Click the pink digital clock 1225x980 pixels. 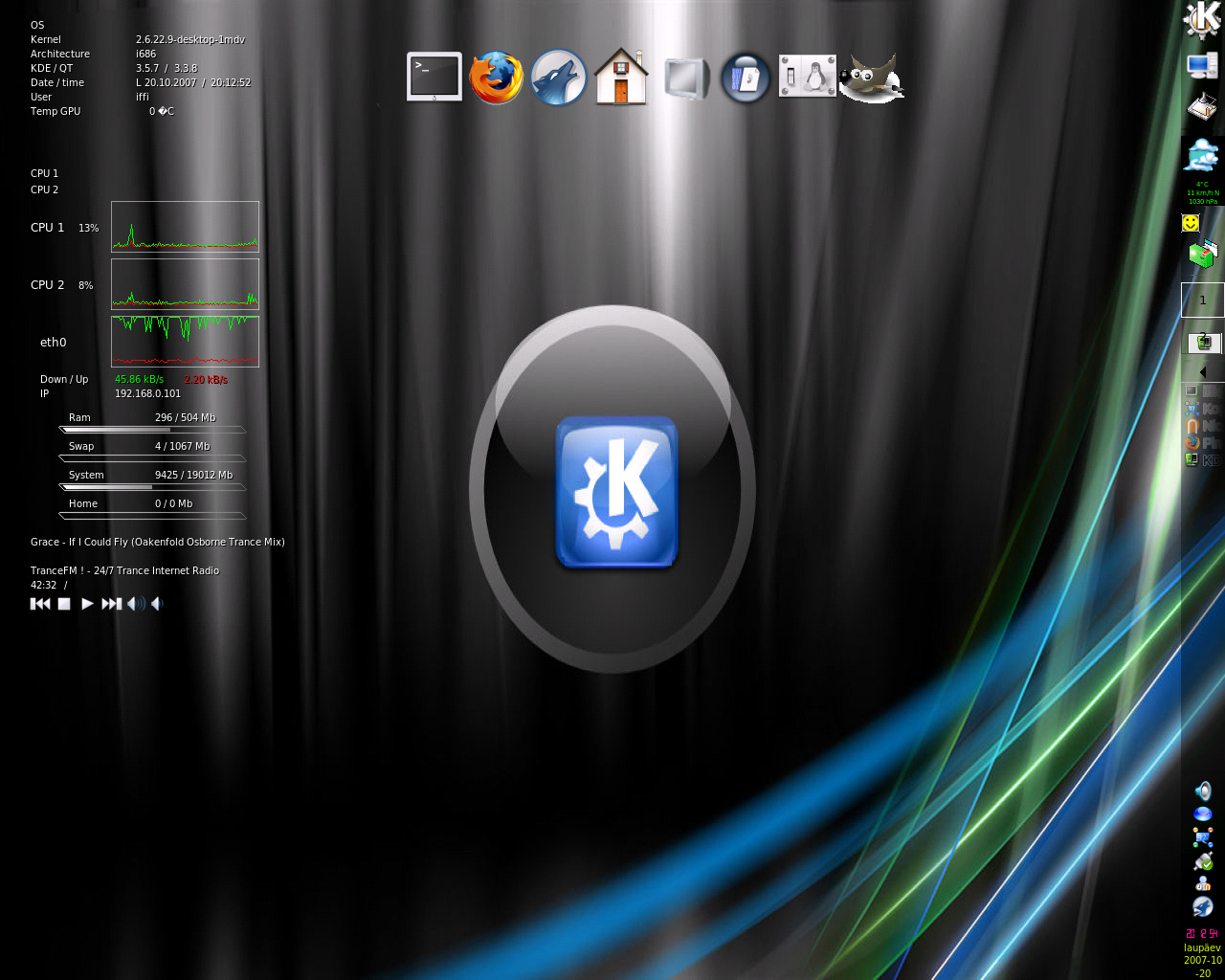point(1202,934)
